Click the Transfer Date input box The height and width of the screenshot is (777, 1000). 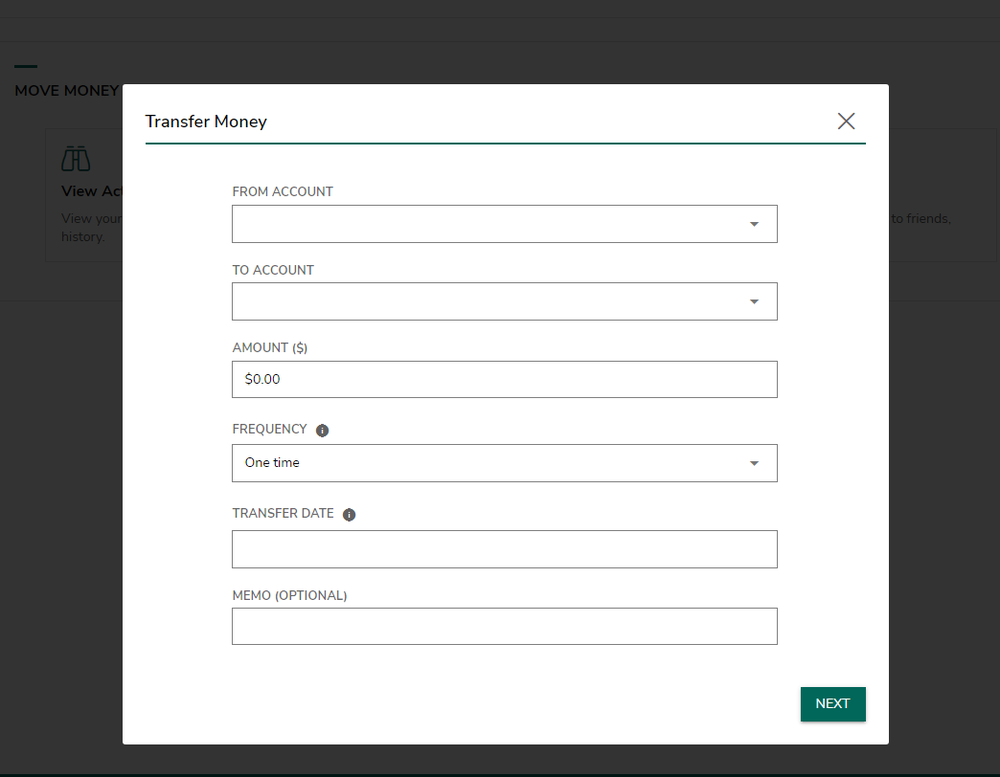(x=505, y=549)
